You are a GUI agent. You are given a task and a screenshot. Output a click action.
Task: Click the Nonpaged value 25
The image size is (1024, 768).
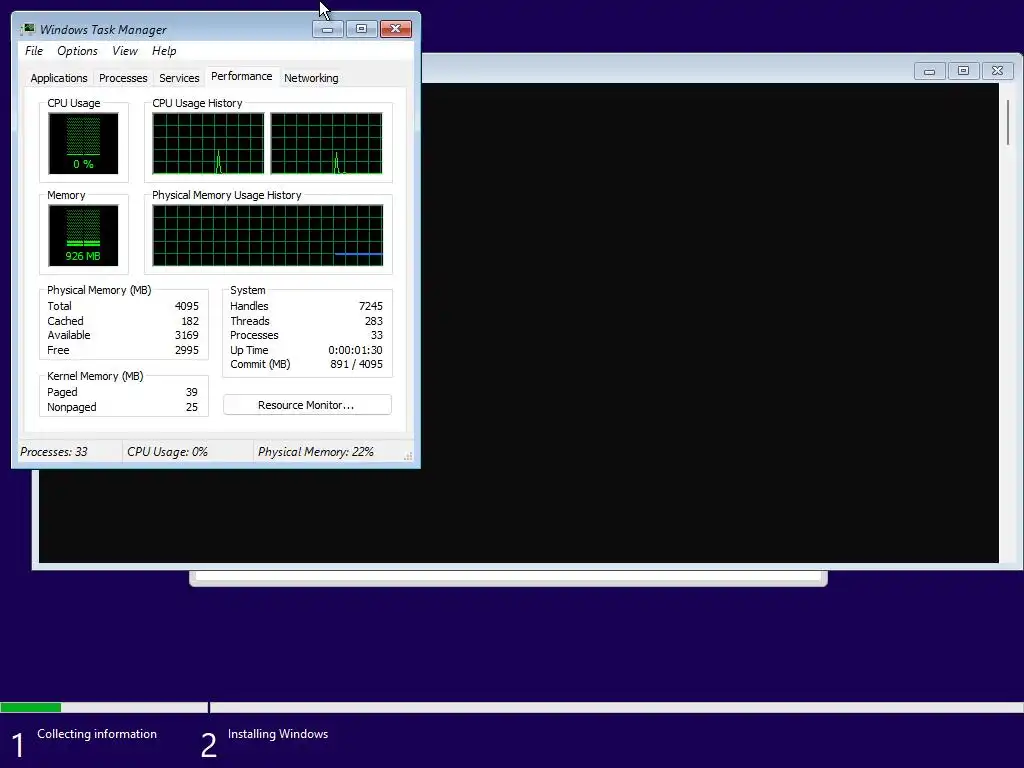(191, 408)
